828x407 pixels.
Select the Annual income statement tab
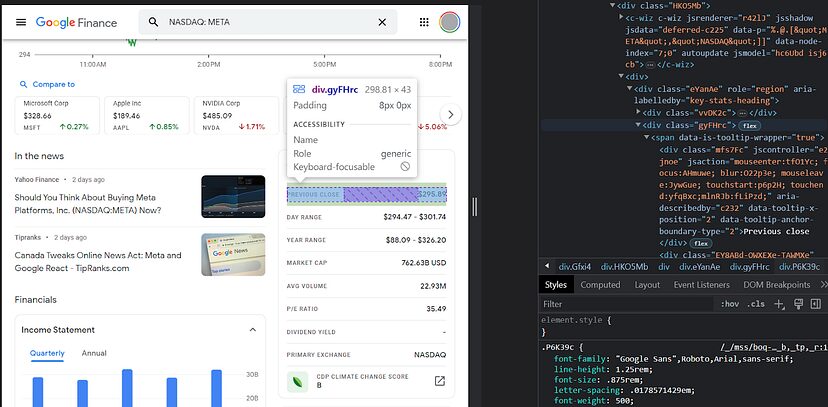point(94,353)
